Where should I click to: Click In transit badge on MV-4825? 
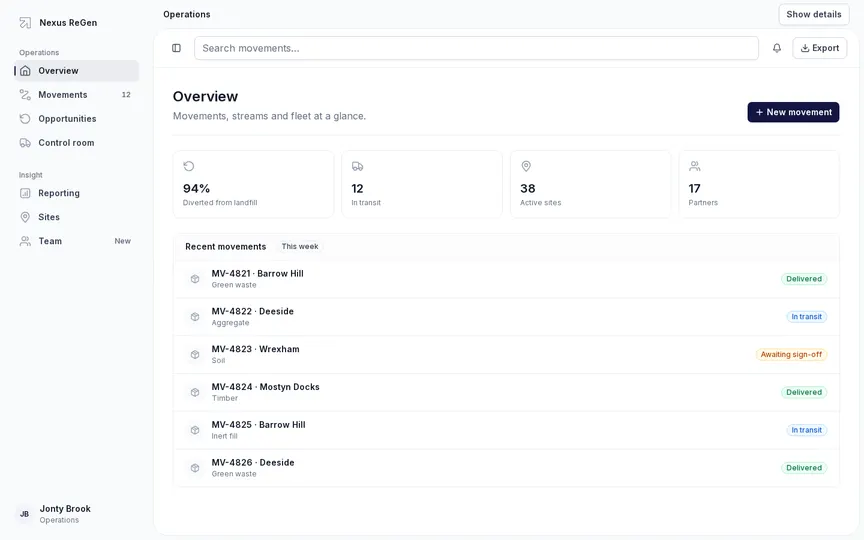coord(806,430)
